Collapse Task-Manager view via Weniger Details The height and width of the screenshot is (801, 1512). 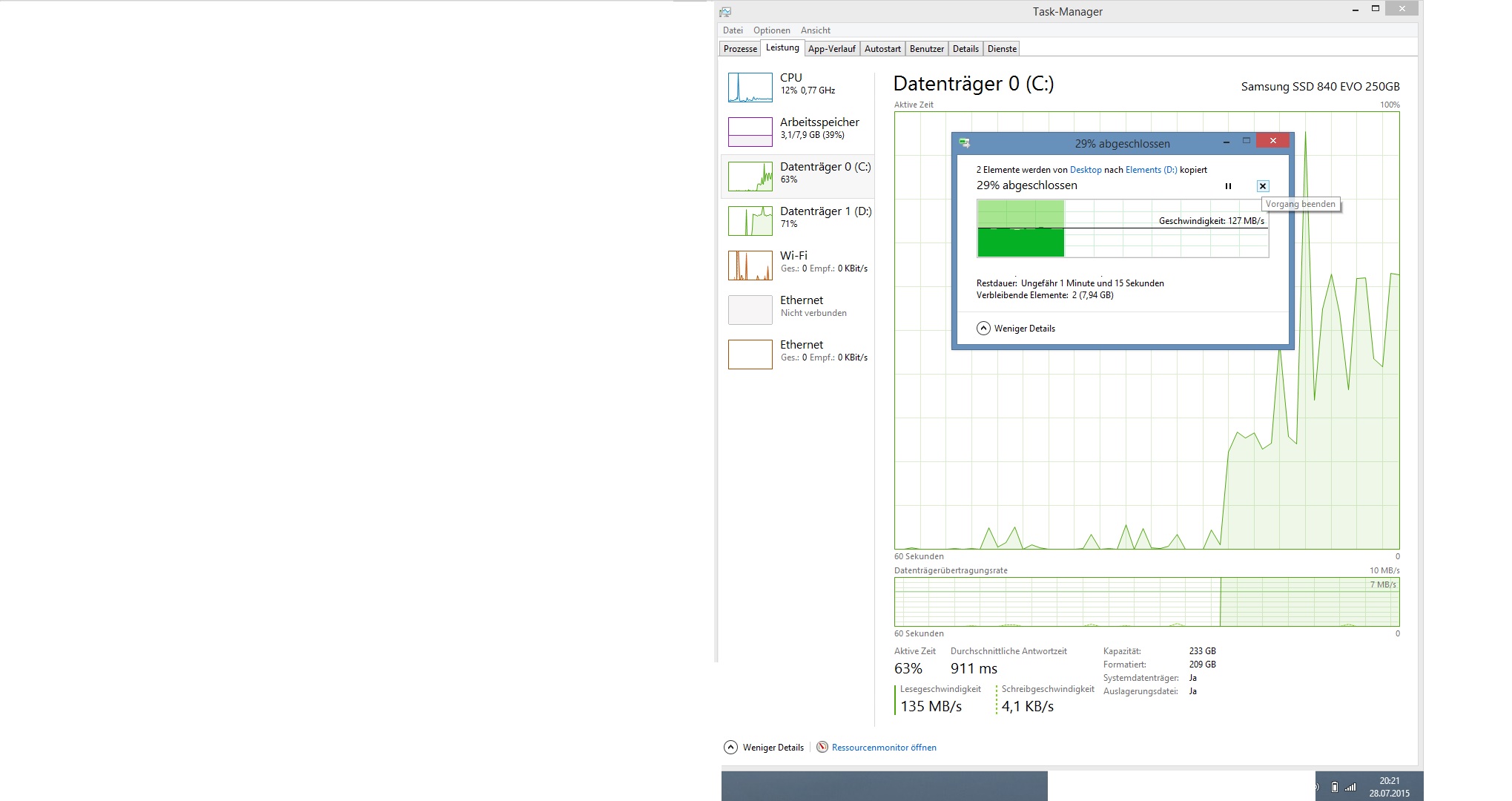(731, 748)
